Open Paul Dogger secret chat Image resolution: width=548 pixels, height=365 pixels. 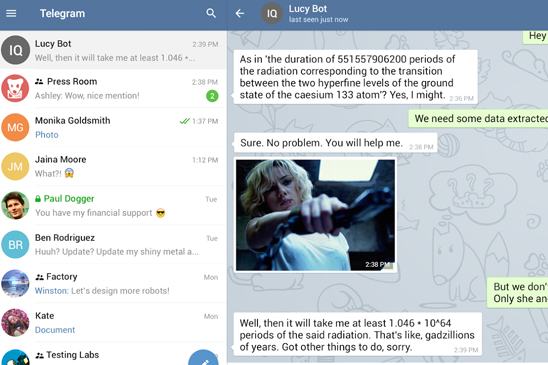tap(113, 206)
